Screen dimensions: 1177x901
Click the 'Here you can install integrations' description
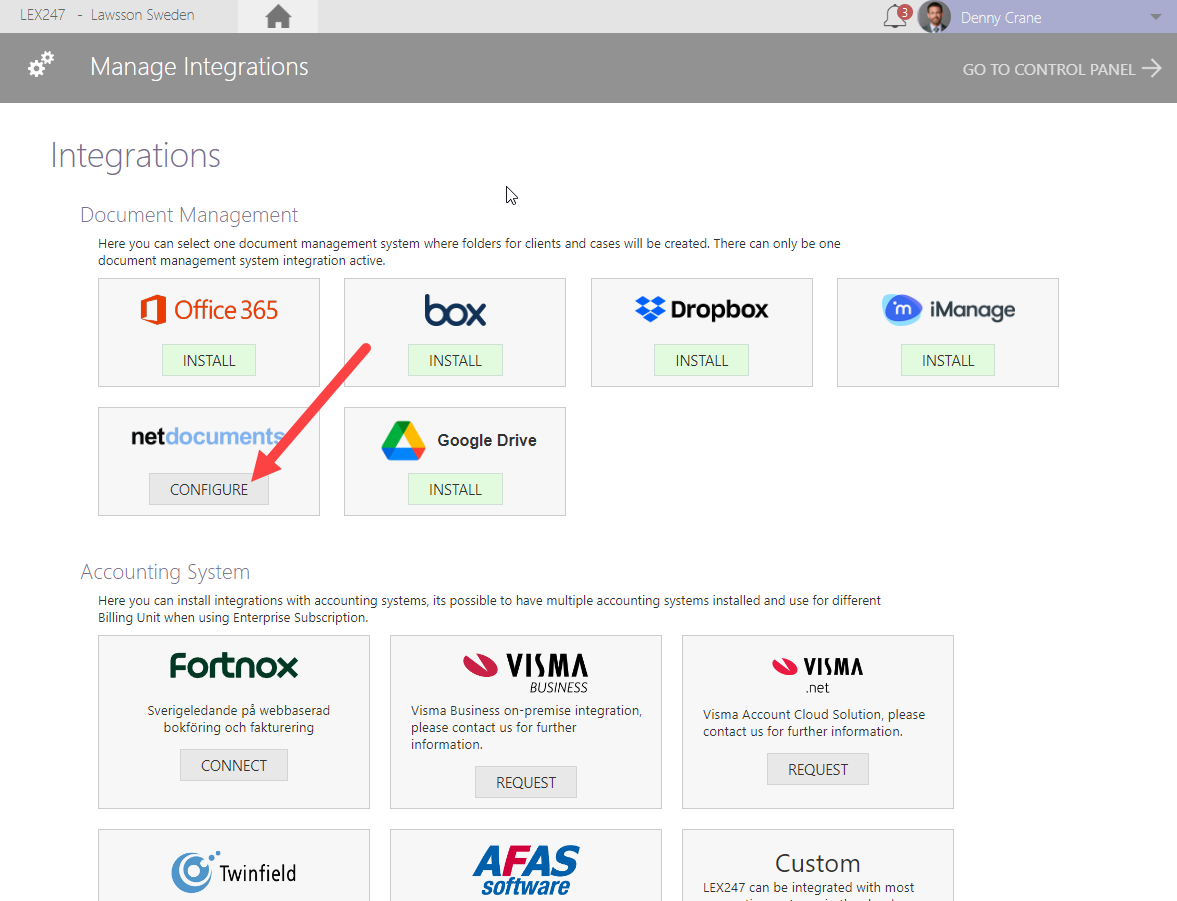coord(489,609)
